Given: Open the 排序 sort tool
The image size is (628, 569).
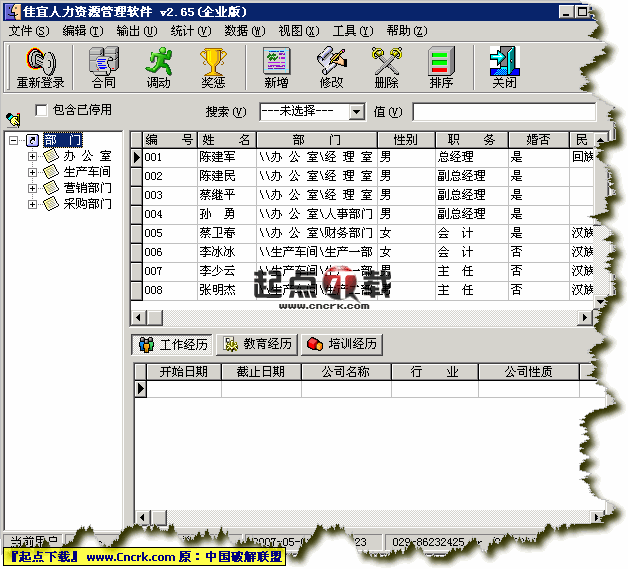Looking at the screenshot, I should pyautogui.click(x=441, y=67).
